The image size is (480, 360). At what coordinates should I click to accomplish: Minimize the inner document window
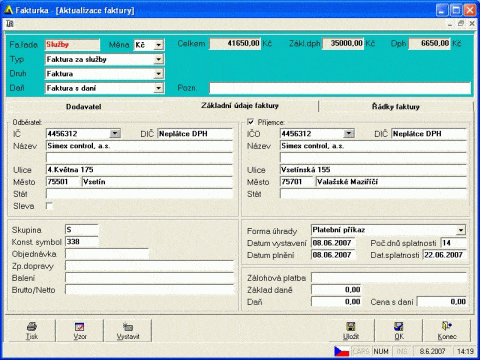pyautogui.click(x=450, y=24)
